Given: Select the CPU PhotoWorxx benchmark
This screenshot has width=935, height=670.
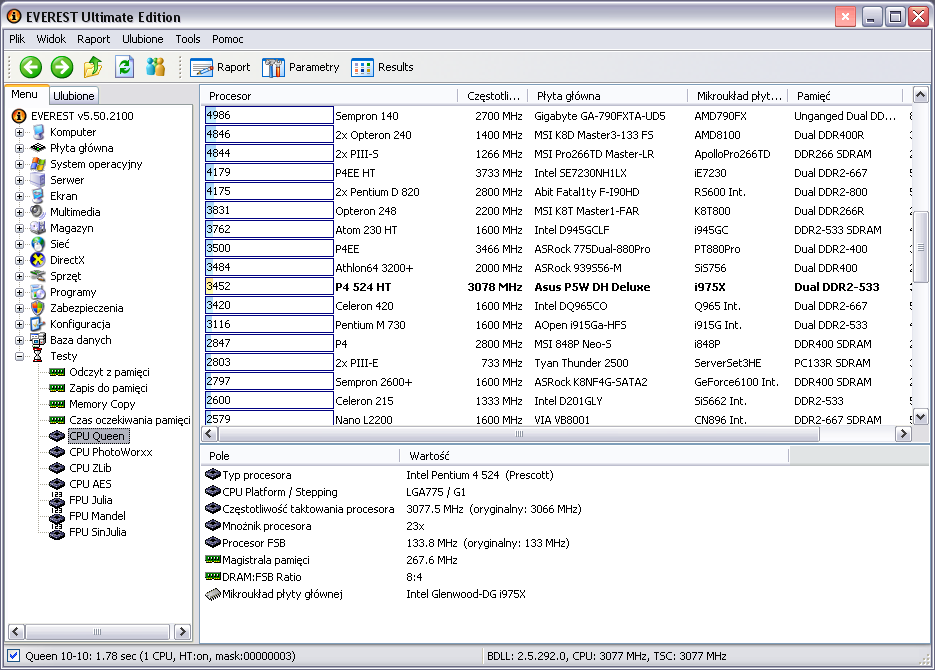Looking at the screenshot, I should tap(110, 452).
